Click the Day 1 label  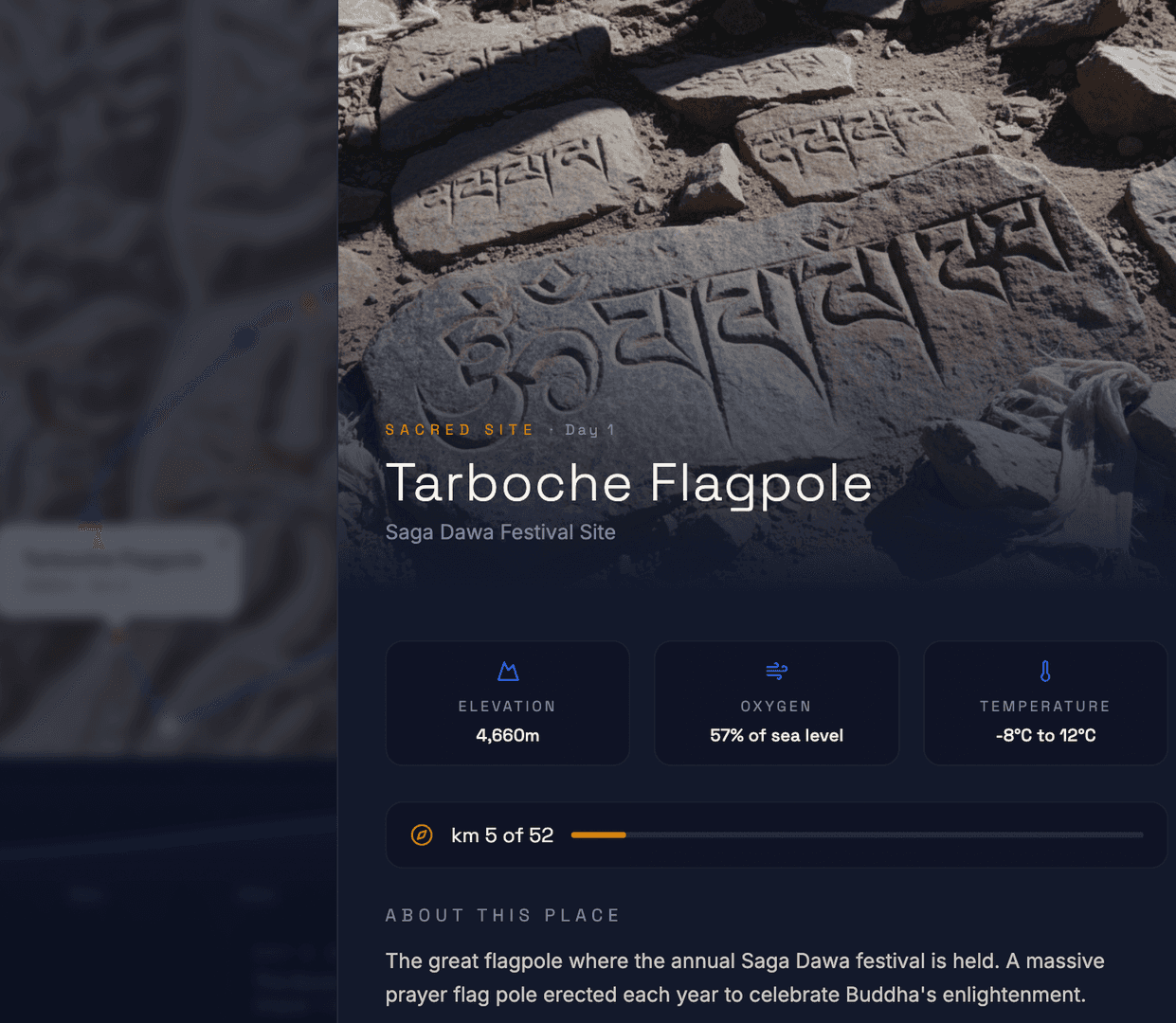tap(589, 430)
